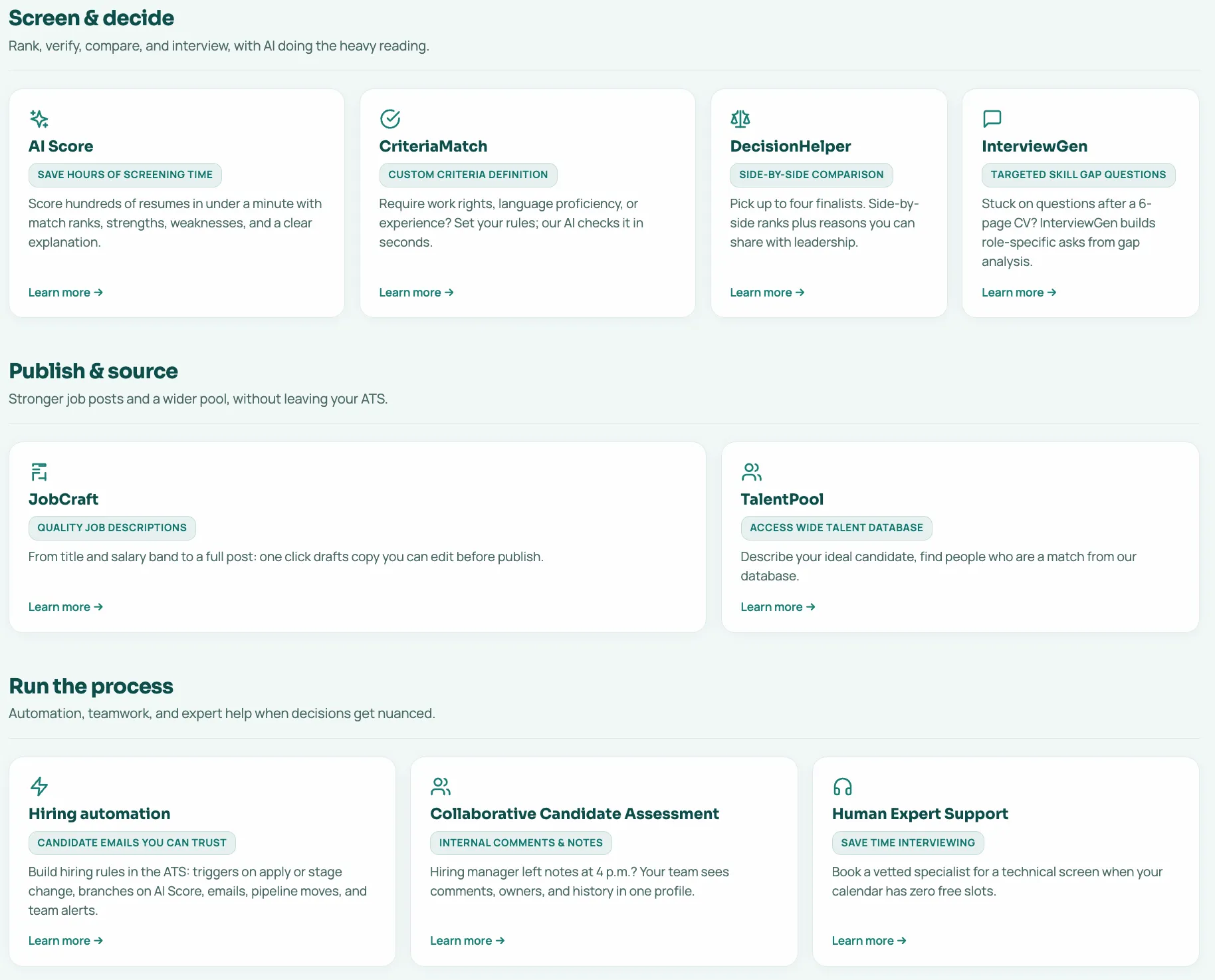The image size is (1215, 980).
Task: Open Learn more under Human Expert Support
Action: pos(869,941)
